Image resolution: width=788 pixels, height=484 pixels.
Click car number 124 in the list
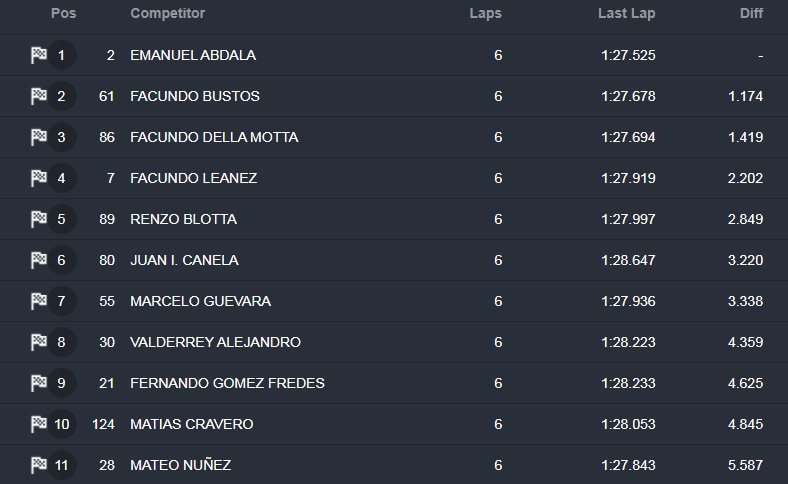pyautogui.click(x=104, y=424)
